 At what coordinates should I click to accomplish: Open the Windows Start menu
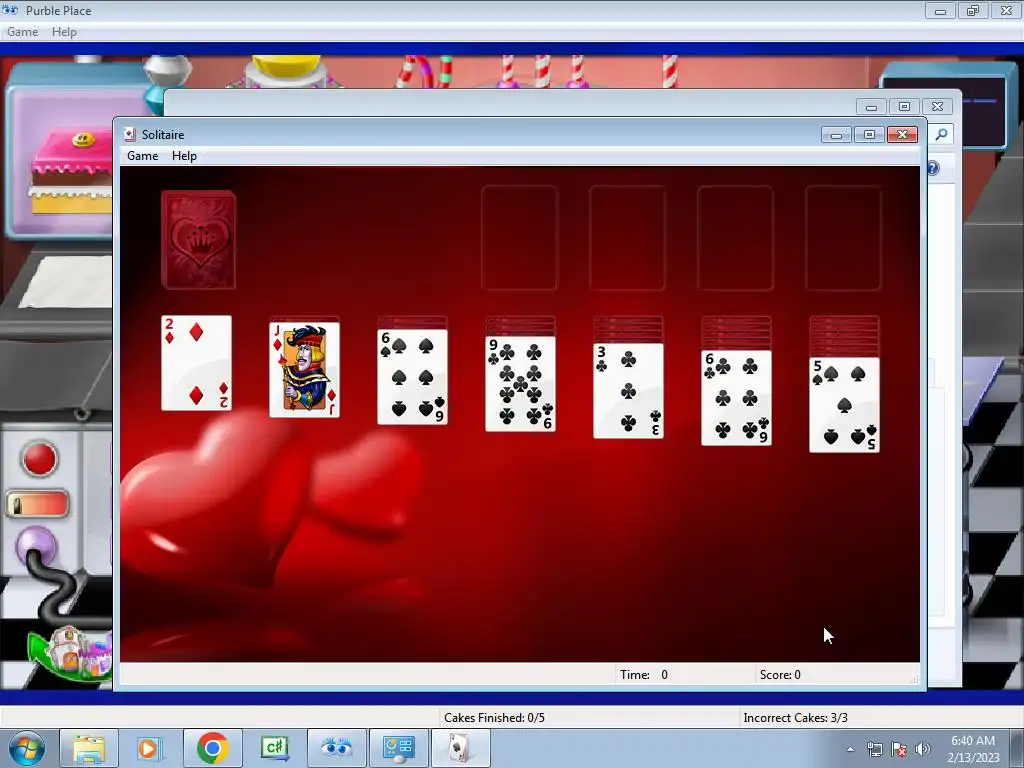27,748
